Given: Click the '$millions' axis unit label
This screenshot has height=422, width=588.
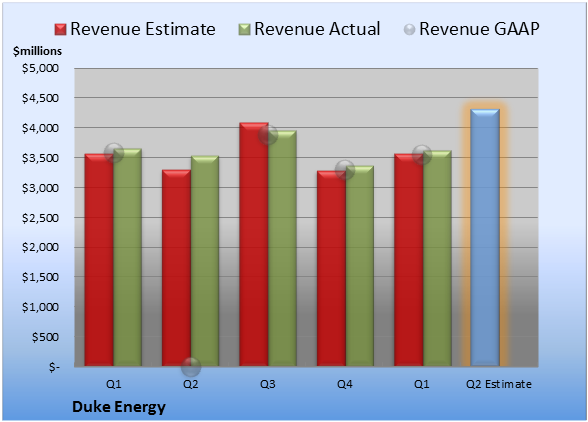Looking at the screenshot, I should 37,51.
